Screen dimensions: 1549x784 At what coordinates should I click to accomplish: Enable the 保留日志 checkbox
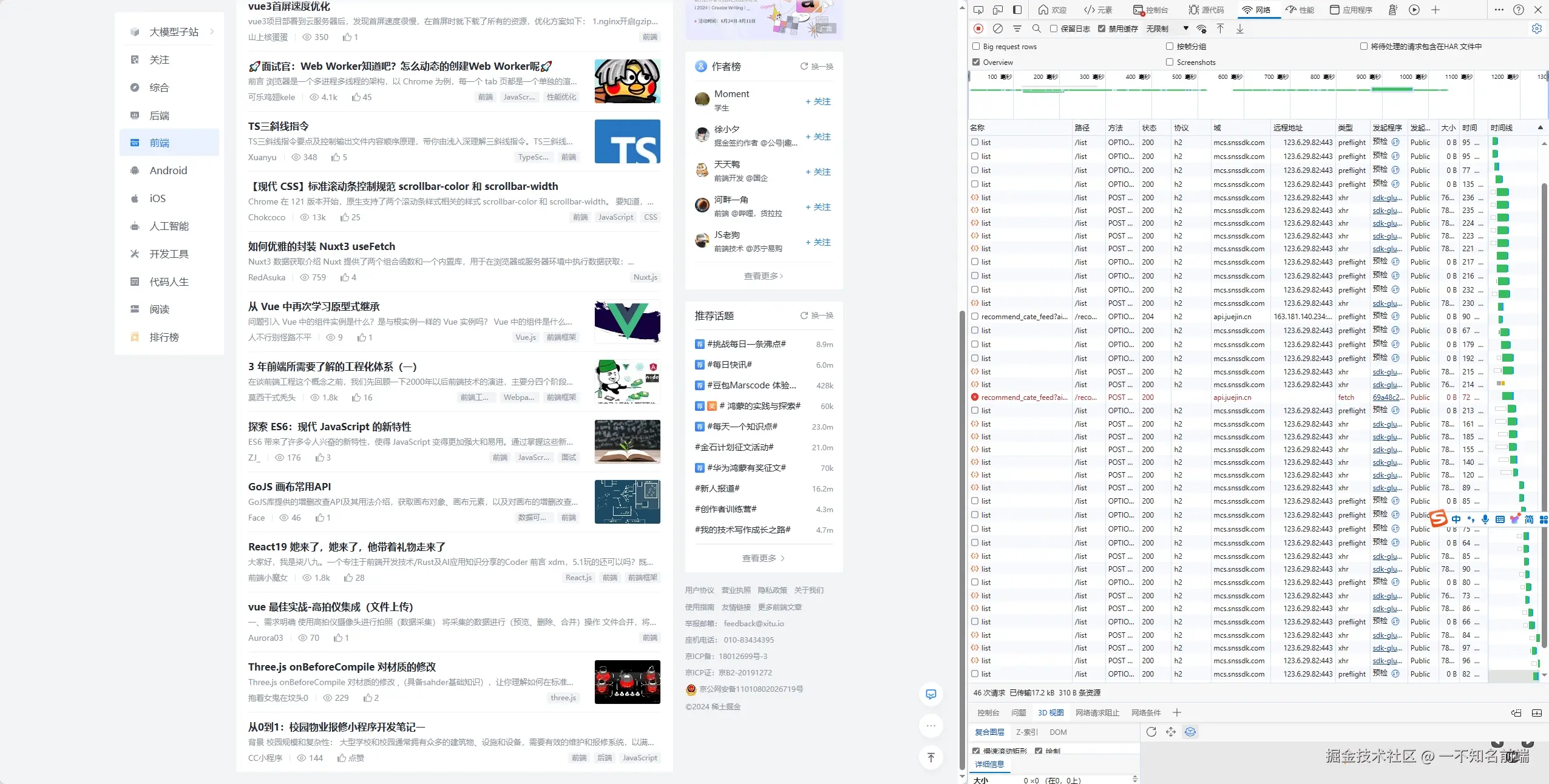1054,29
